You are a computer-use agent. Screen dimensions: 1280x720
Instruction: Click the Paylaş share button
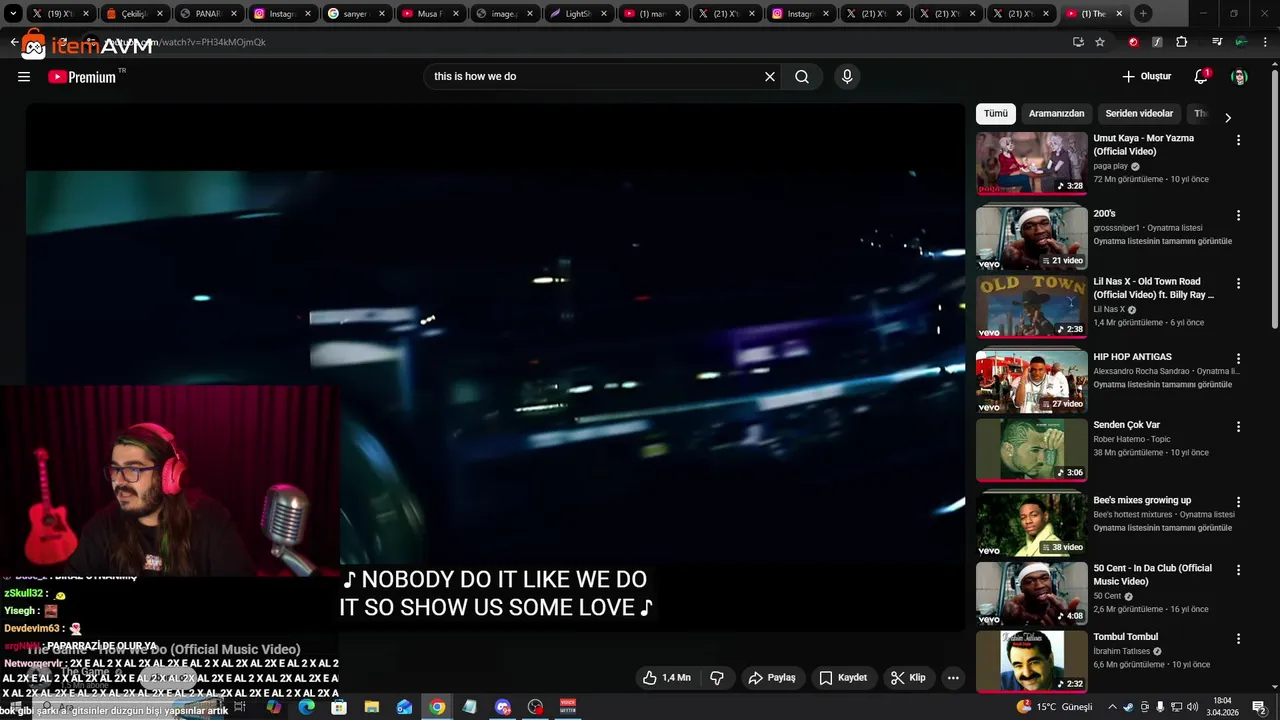coord(772,678)
